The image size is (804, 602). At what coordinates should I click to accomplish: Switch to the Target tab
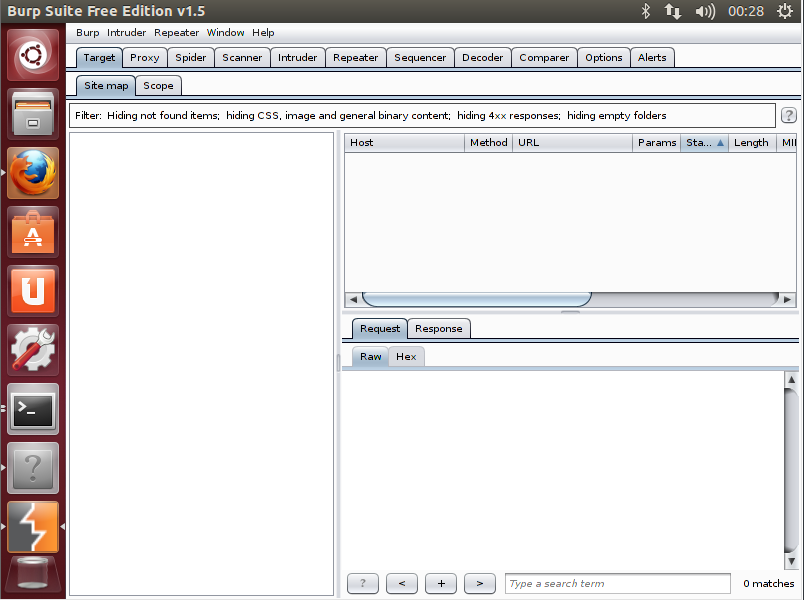click(99, 58)
